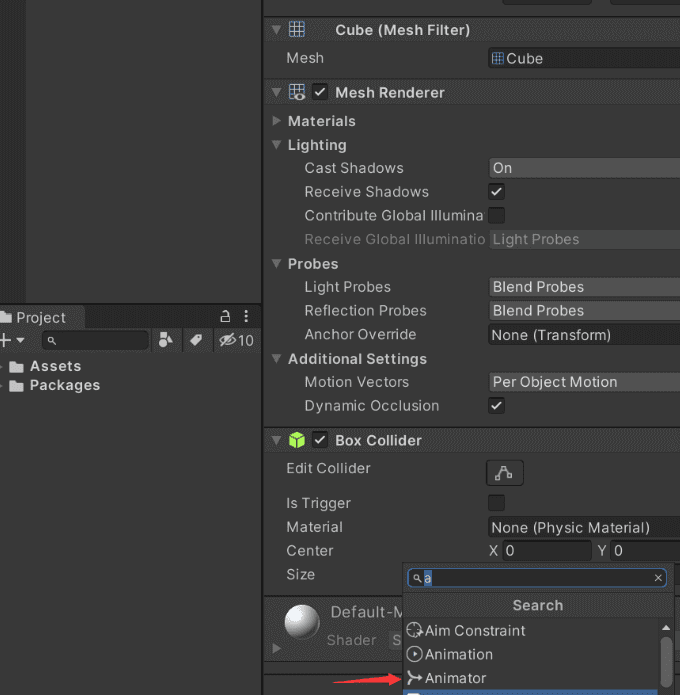680x695 pixels.
Task: Click the Edit Collider button icon
Action: click(505, 472)
